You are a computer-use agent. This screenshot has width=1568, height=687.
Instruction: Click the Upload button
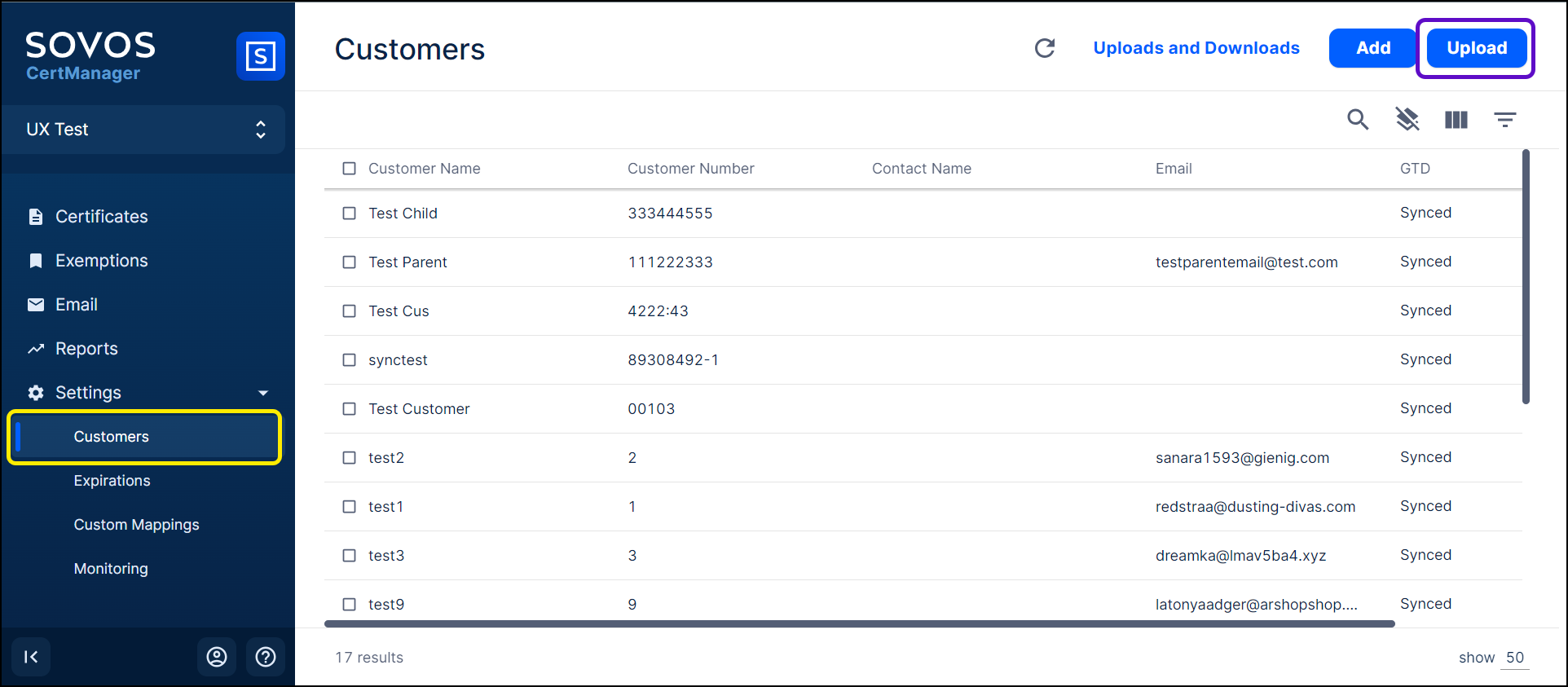click(1476, 48)
